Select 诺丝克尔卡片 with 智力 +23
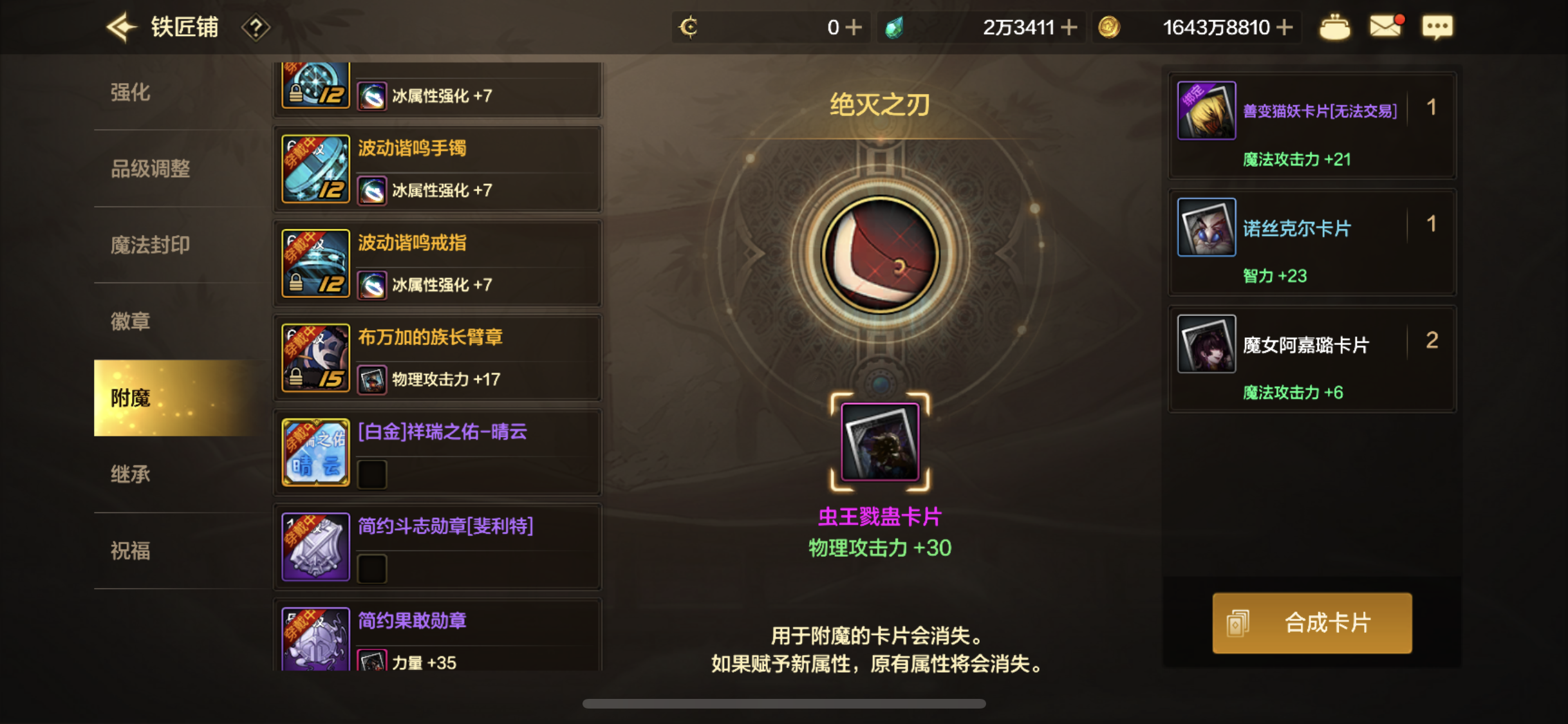Image resolution: width=1568 pixels, height=724 pixels. pos(1312,243)
